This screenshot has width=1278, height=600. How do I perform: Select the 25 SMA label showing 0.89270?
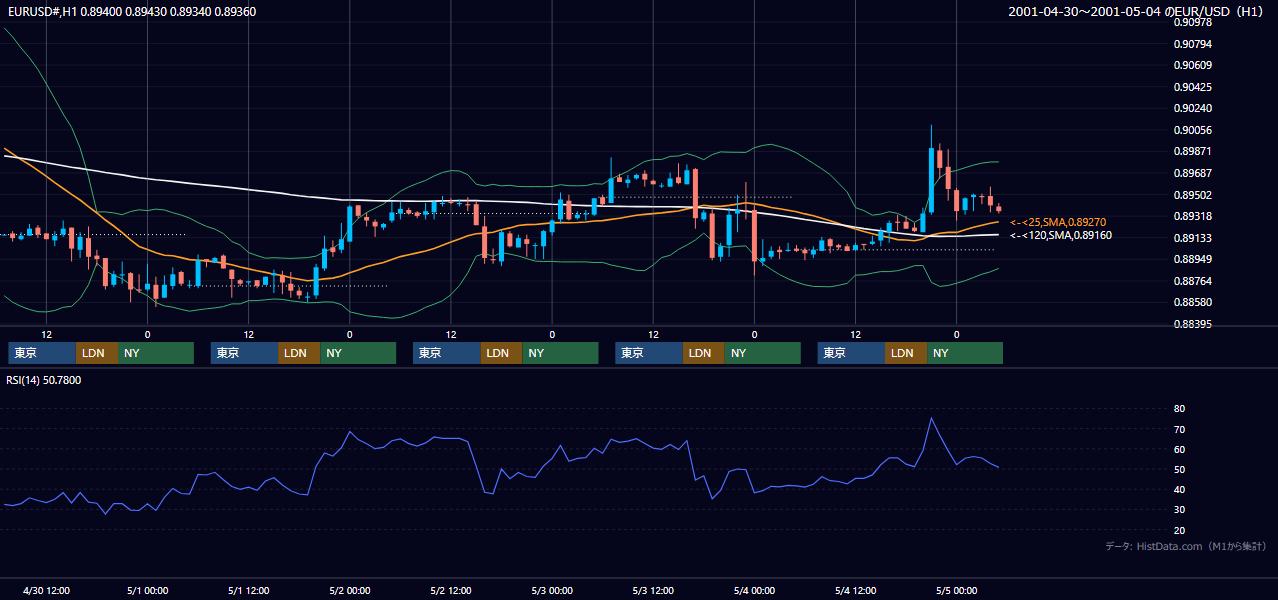(1058, 222)
